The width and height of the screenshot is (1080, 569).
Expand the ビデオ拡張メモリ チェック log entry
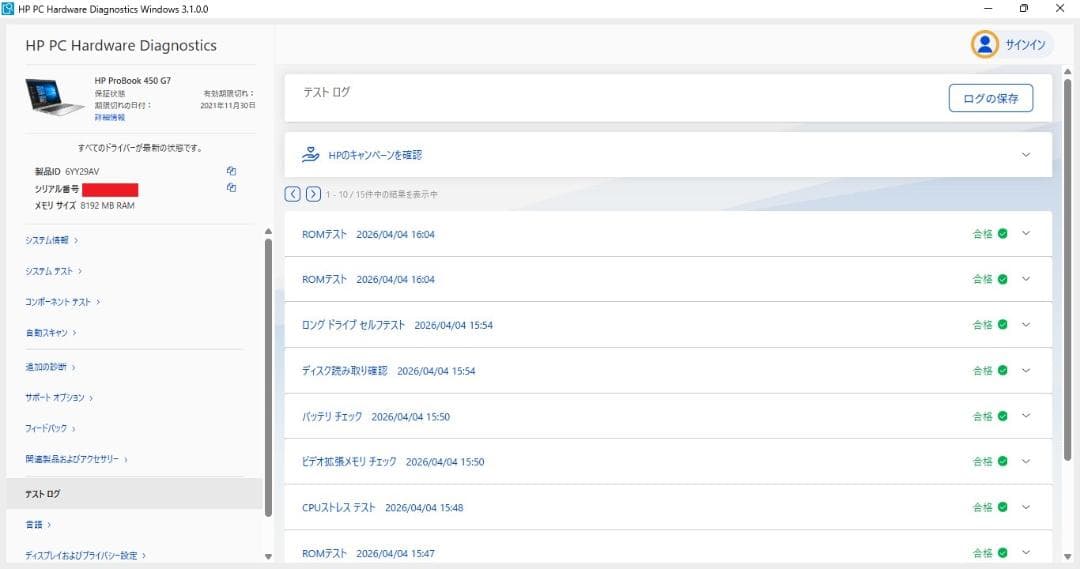click(1025, 462)
